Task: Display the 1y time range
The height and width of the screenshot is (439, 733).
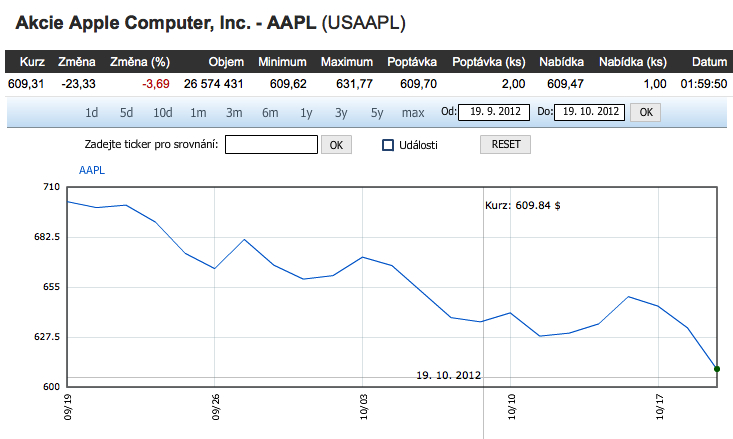Action: tap(306, 112)
